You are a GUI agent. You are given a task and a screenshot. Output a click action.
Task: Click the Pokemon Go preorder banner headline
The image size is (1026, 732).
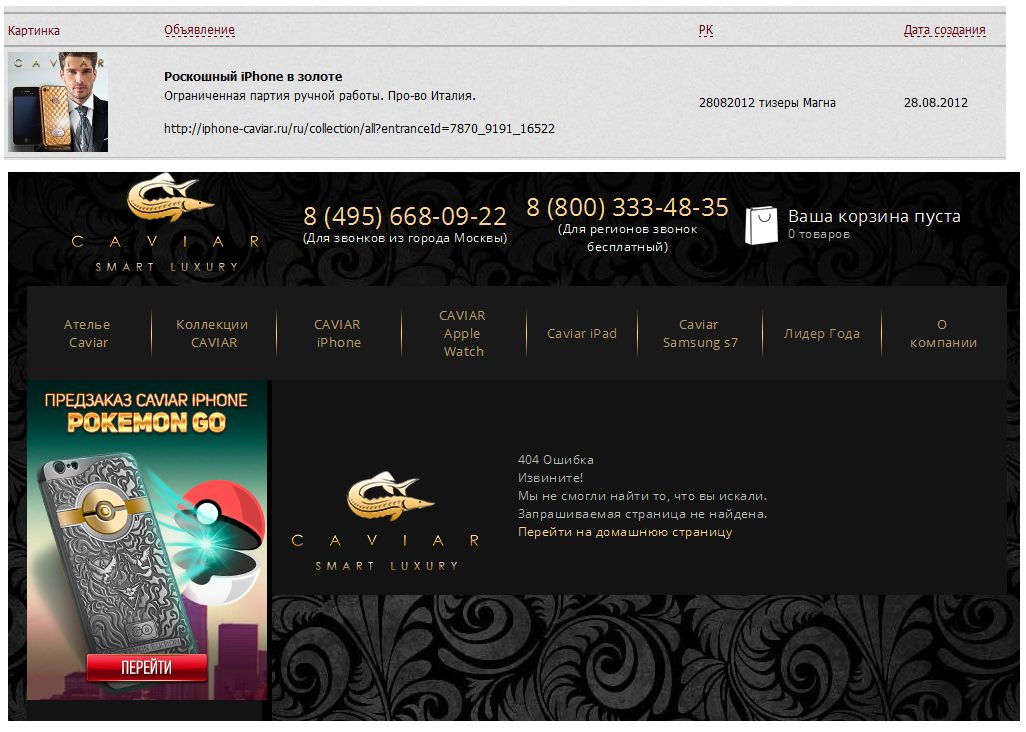coord(146,411)
